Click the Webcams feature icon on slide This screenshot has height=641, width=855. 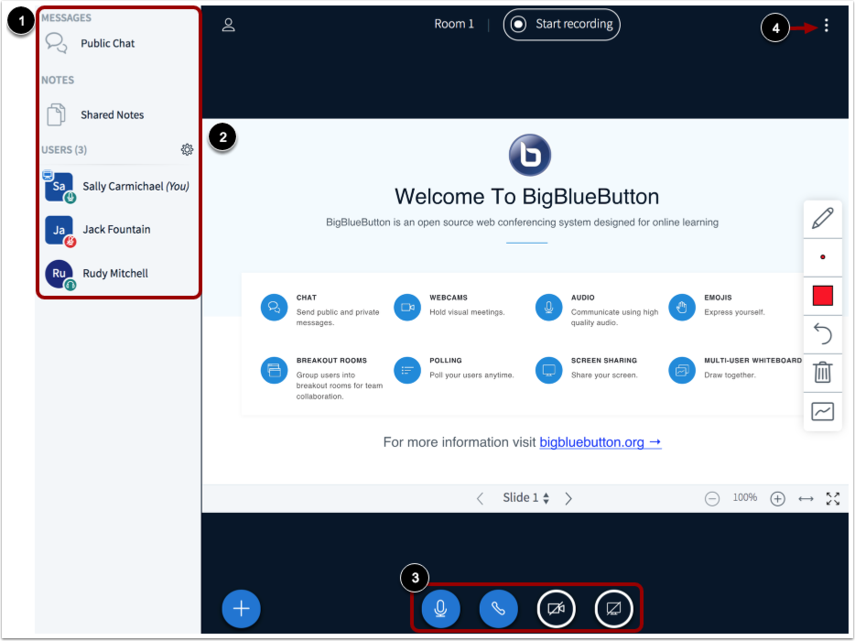pos(407,307)
